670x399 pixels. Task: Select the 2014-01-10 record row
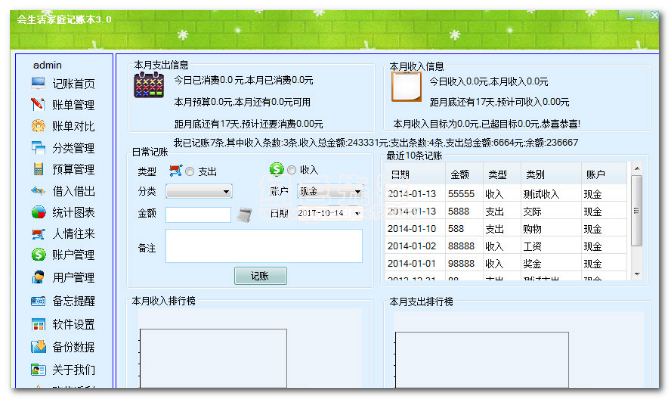point(506,229)
